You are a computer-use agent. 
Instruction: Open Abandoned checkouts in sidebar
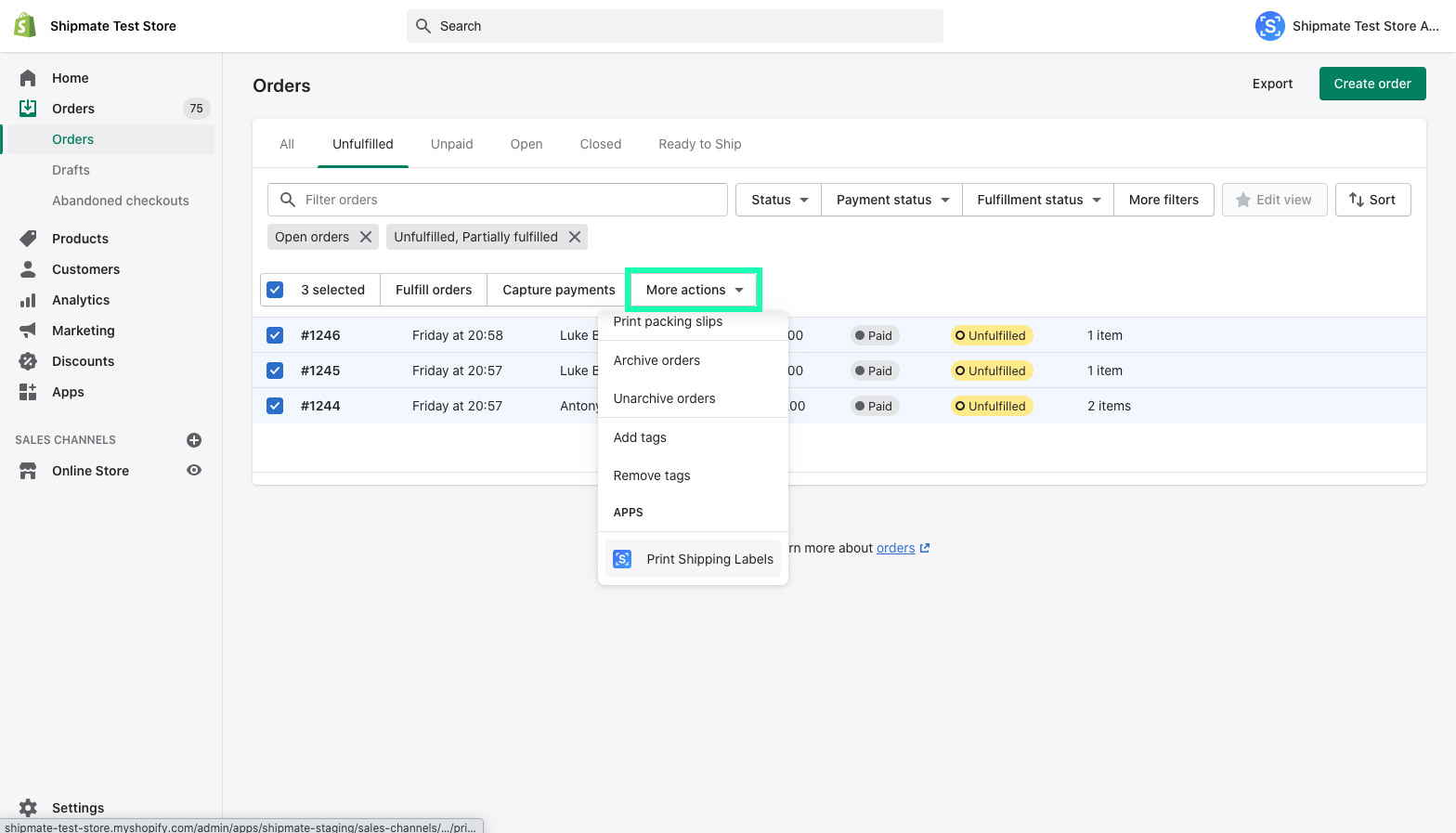121,201
